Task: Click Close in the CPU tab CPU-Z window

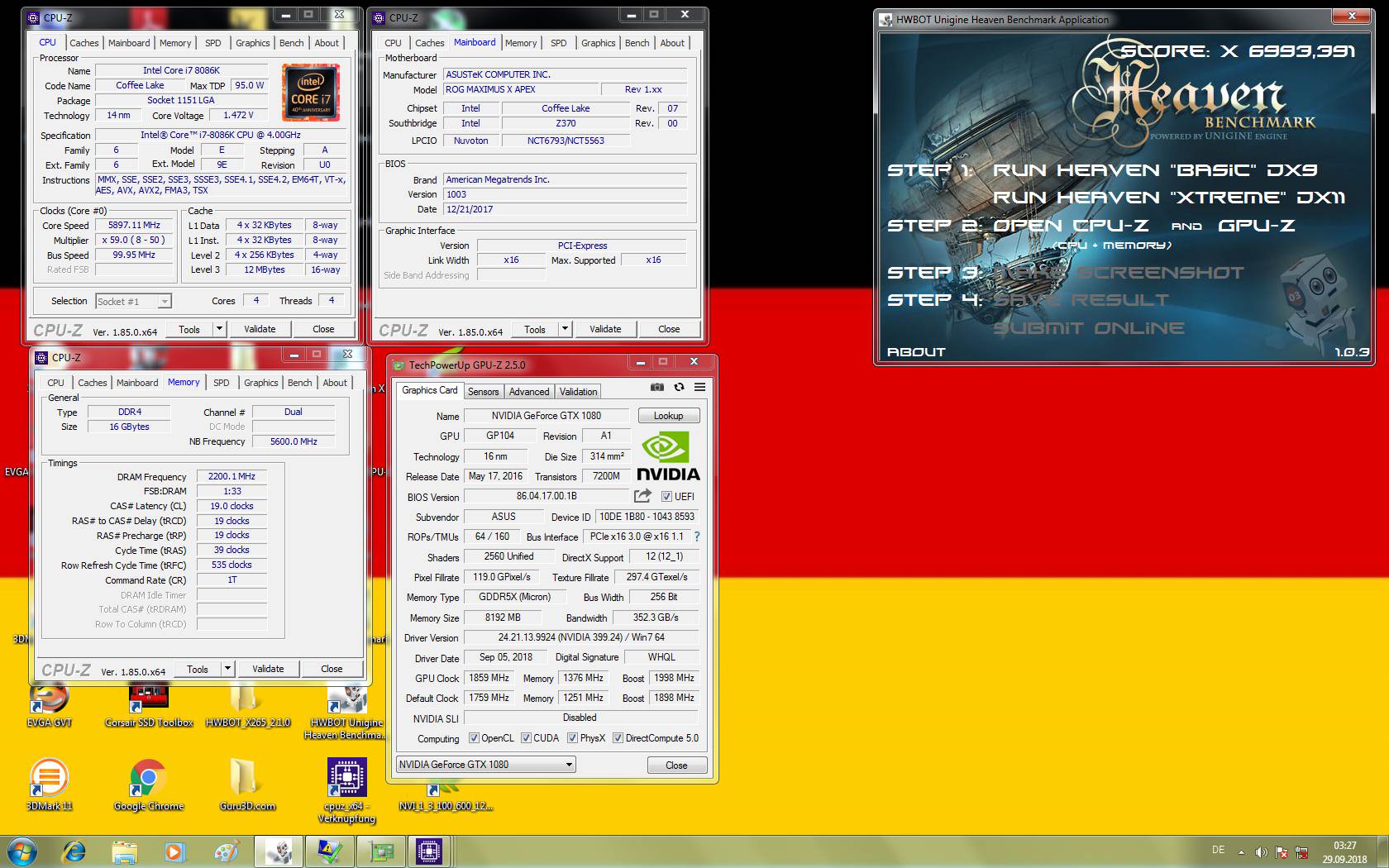Action: 323,329
